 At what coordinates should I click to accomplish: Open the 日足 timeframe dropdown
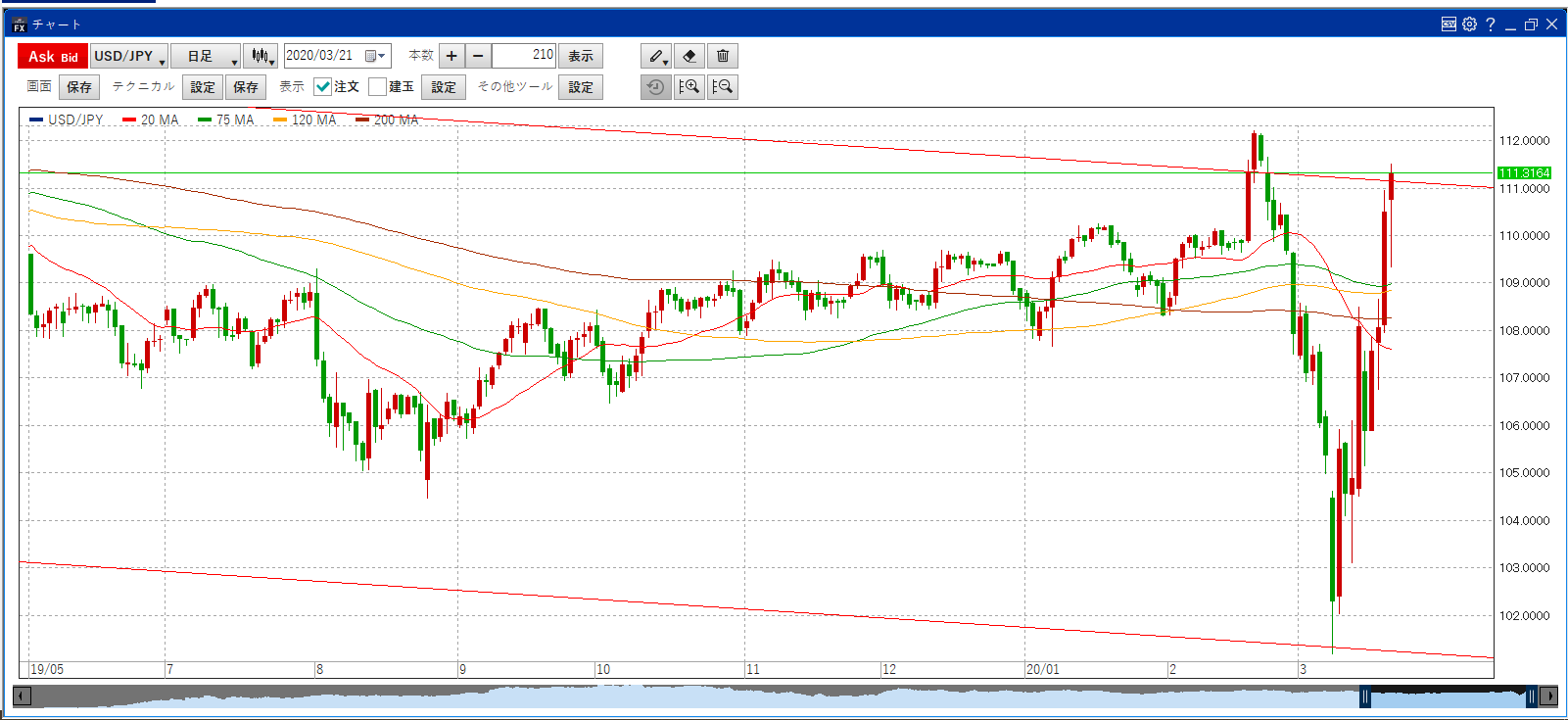(x=206, y=56)
